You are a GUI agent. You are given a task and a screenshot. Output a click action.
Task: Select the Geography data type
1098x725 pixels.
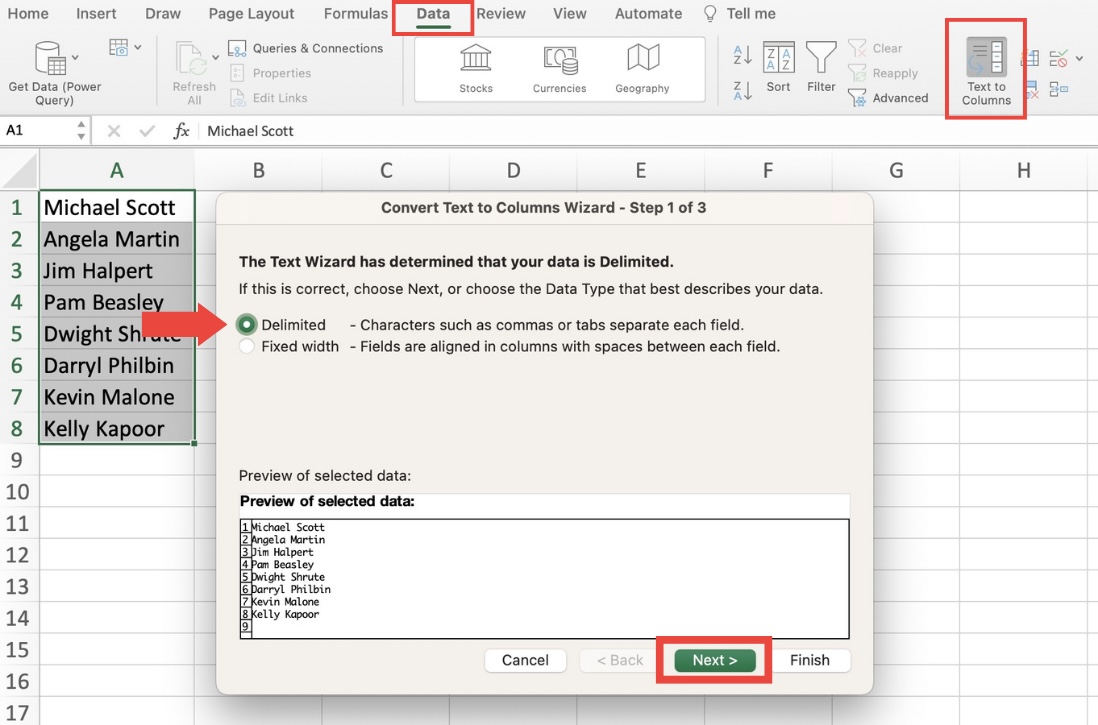pyautogui.click(x=642, y=69)
